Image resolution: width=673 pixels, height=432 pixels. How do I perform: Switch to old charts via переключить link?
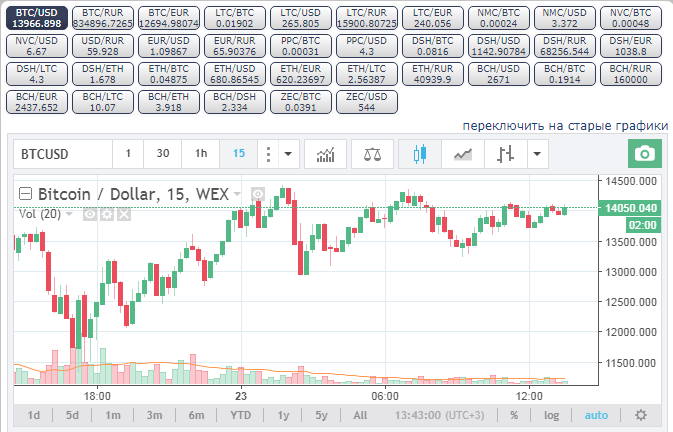(x=565, y=126)
